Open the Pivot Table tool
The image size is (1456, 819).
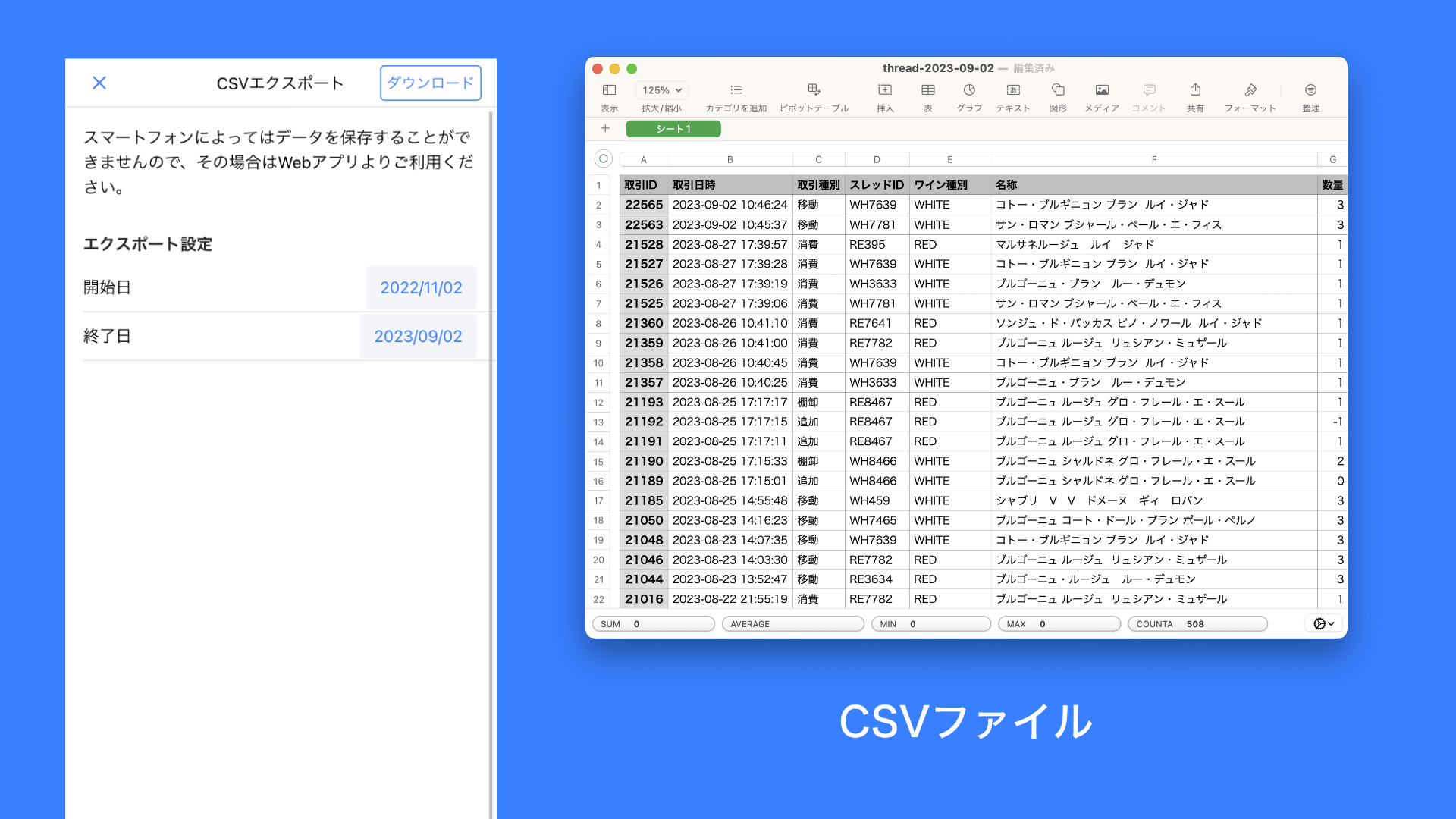tap(814, 90)
